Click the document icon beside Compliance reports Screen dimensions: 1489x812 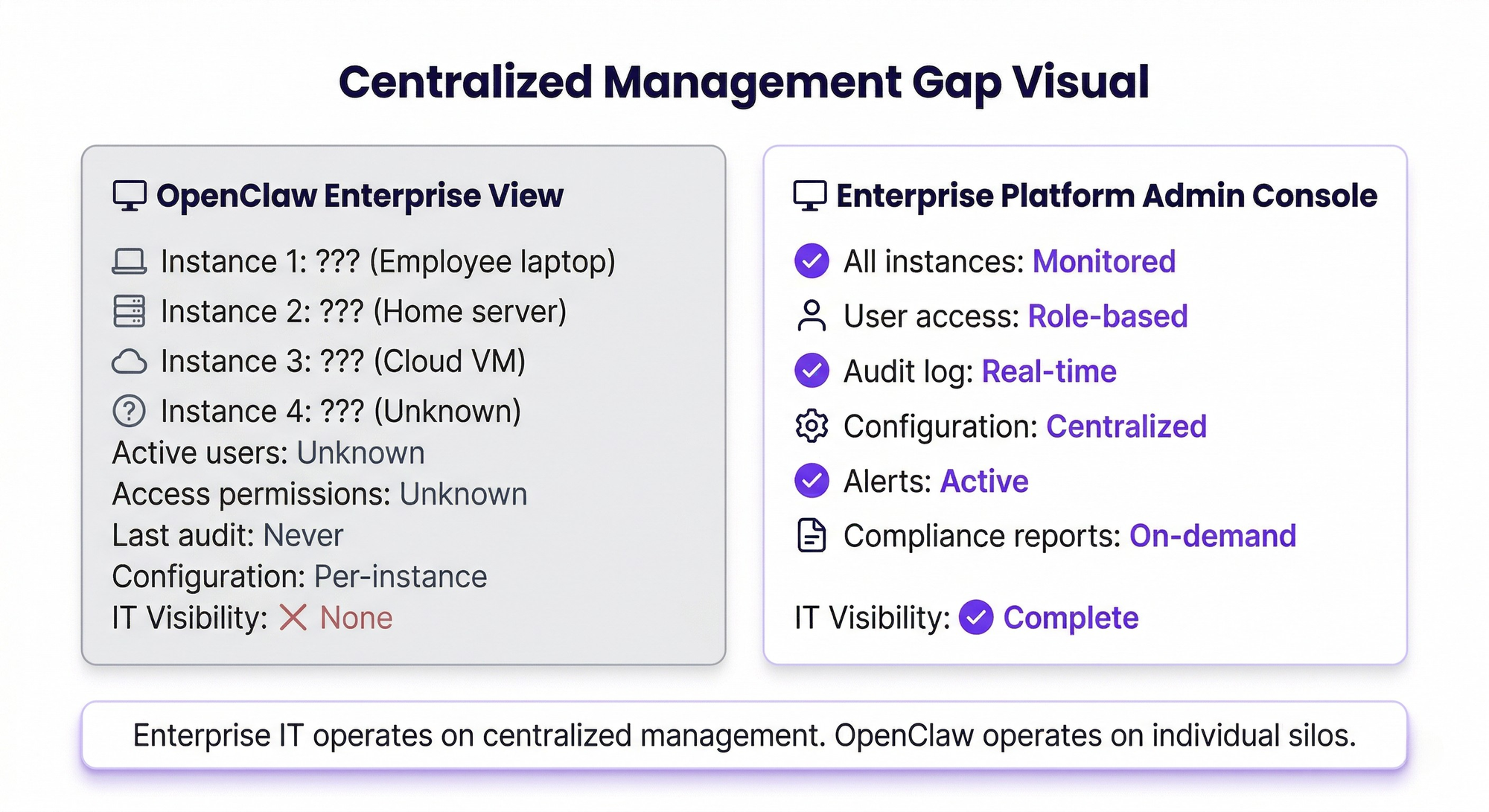point(812,535)
